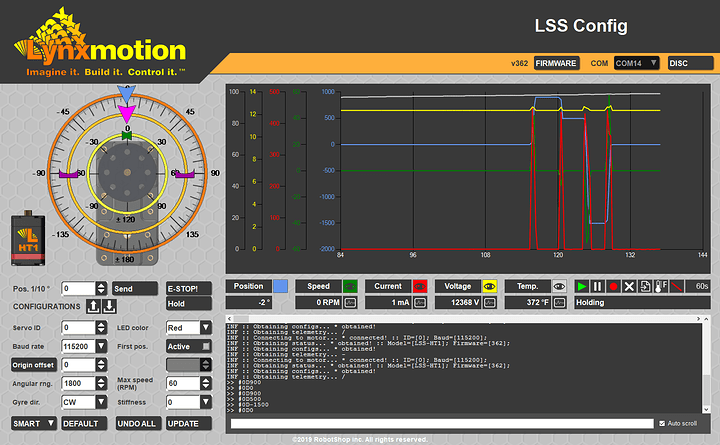This screenshot has height=445, width=720.
Task: Start telemetry plotting with green play icon
Action: point(581,287)
